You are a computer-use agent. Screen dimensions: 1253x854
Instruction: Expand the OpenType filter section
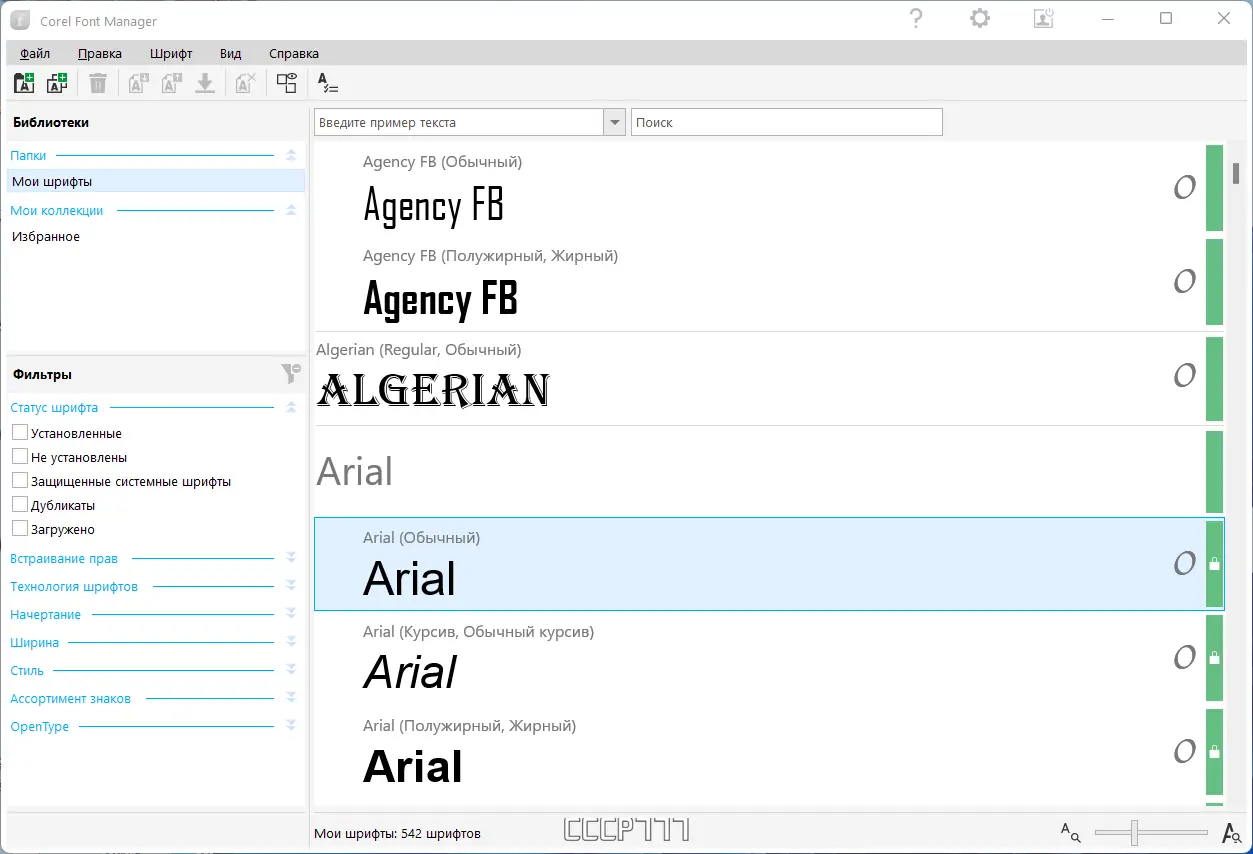coord(291,726)
